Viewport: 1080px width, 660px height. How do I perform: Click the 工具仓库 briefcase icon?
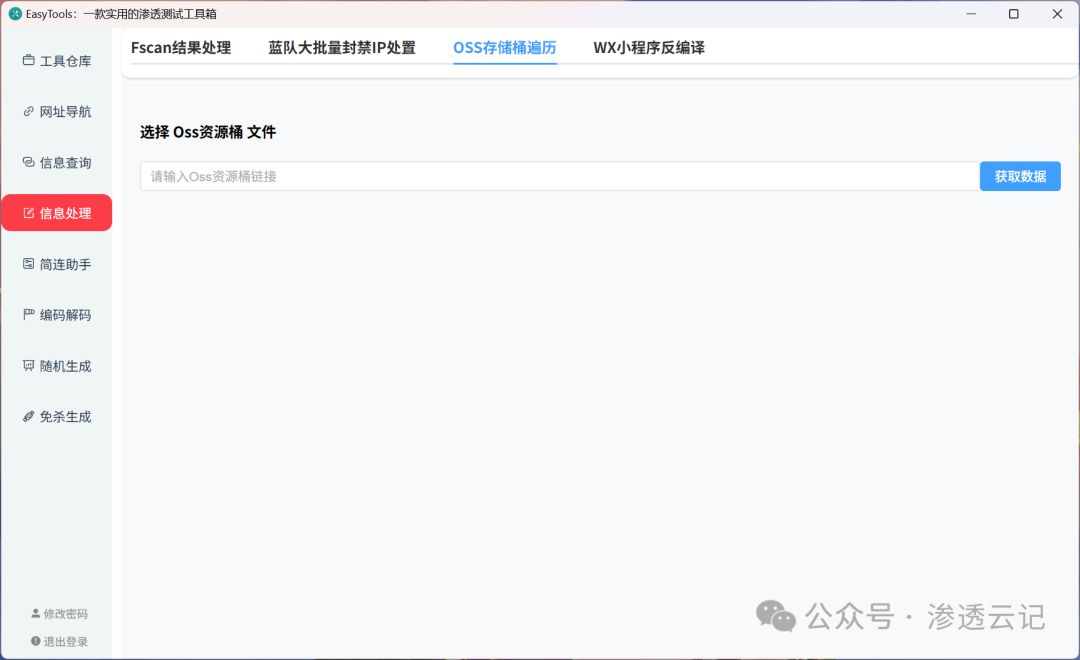[x=28, y=61]
